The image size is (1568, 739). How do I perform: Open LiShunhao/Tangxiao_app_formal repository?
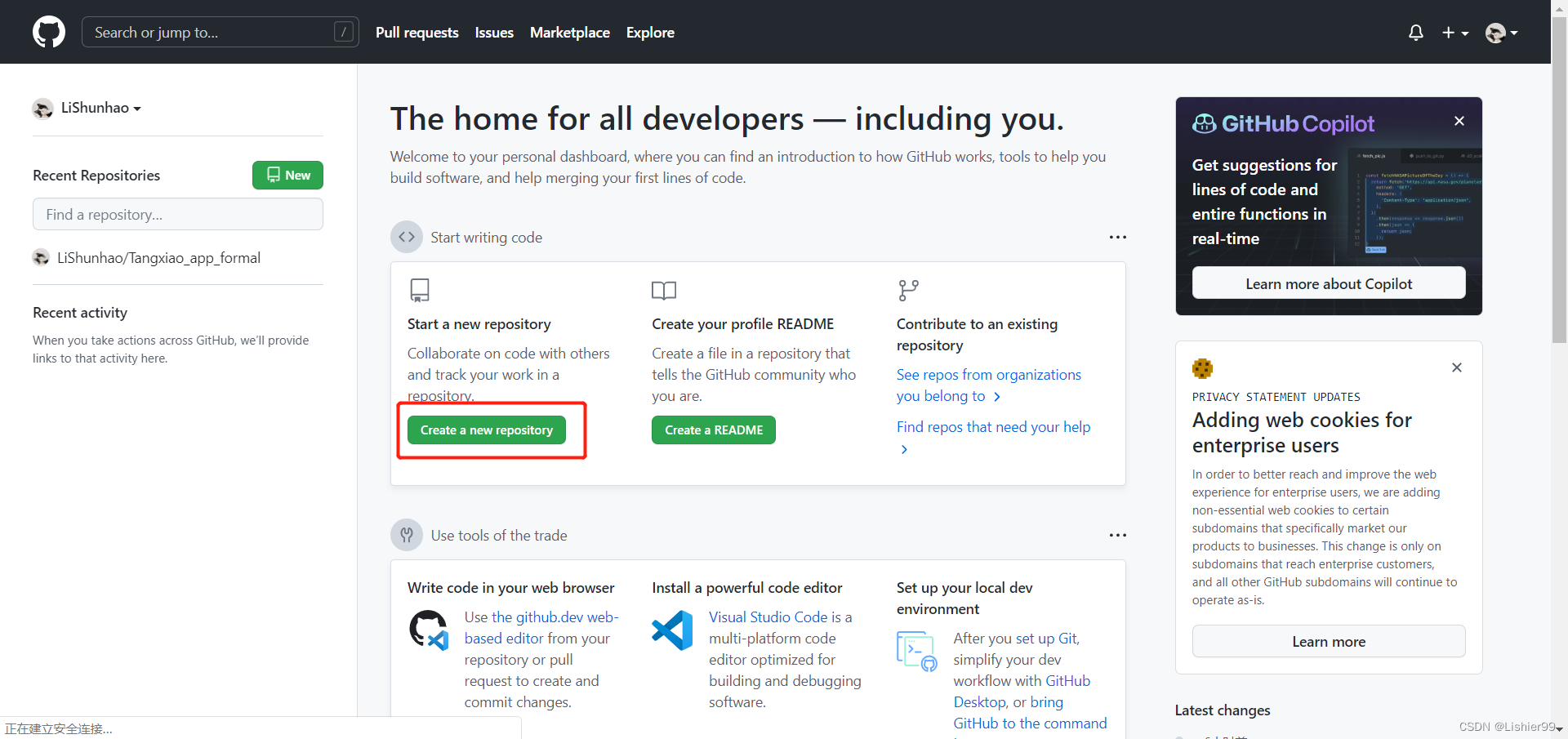coord(158,258)
